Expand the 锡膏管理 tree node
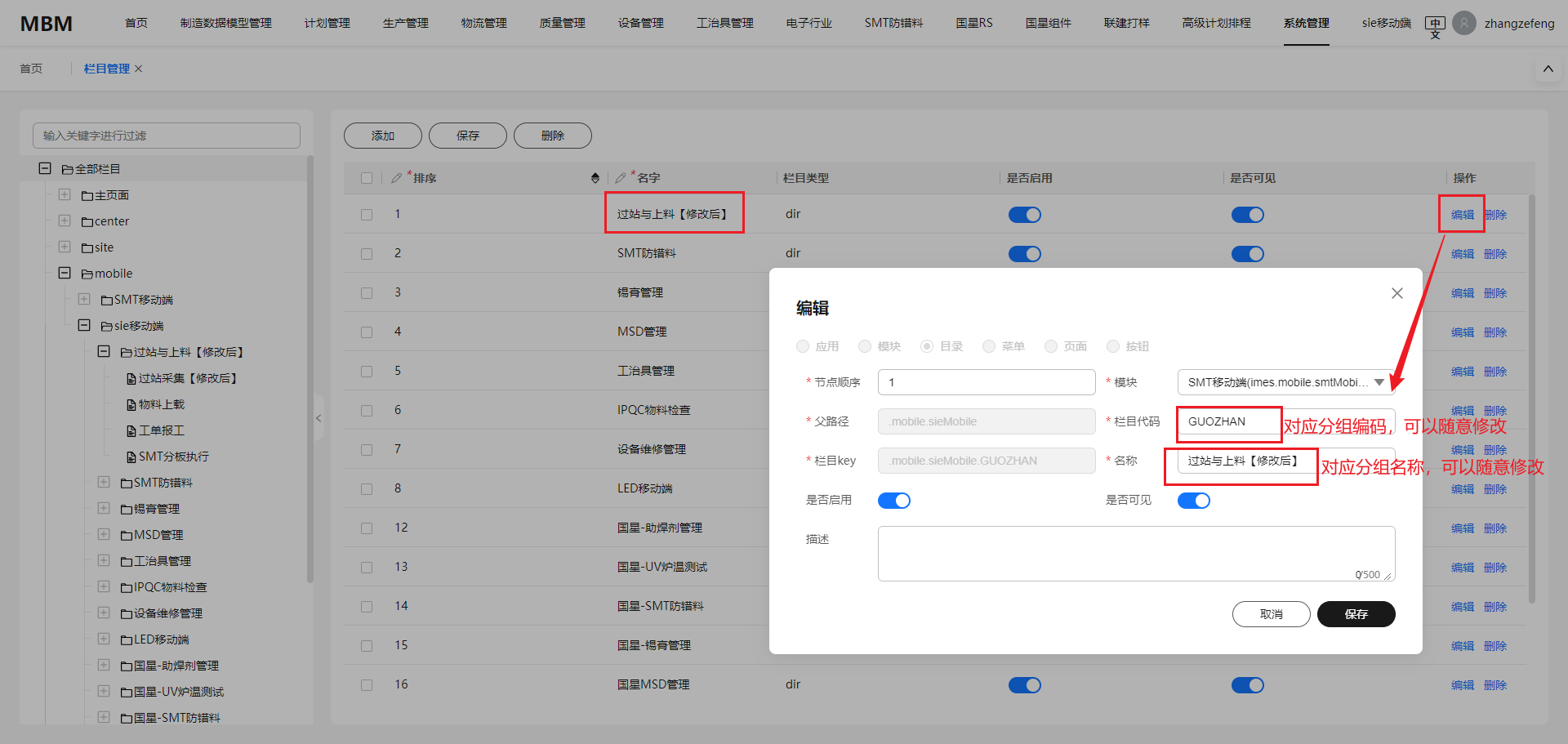Viewport: 1568px width, 744px height. (104, 508)
